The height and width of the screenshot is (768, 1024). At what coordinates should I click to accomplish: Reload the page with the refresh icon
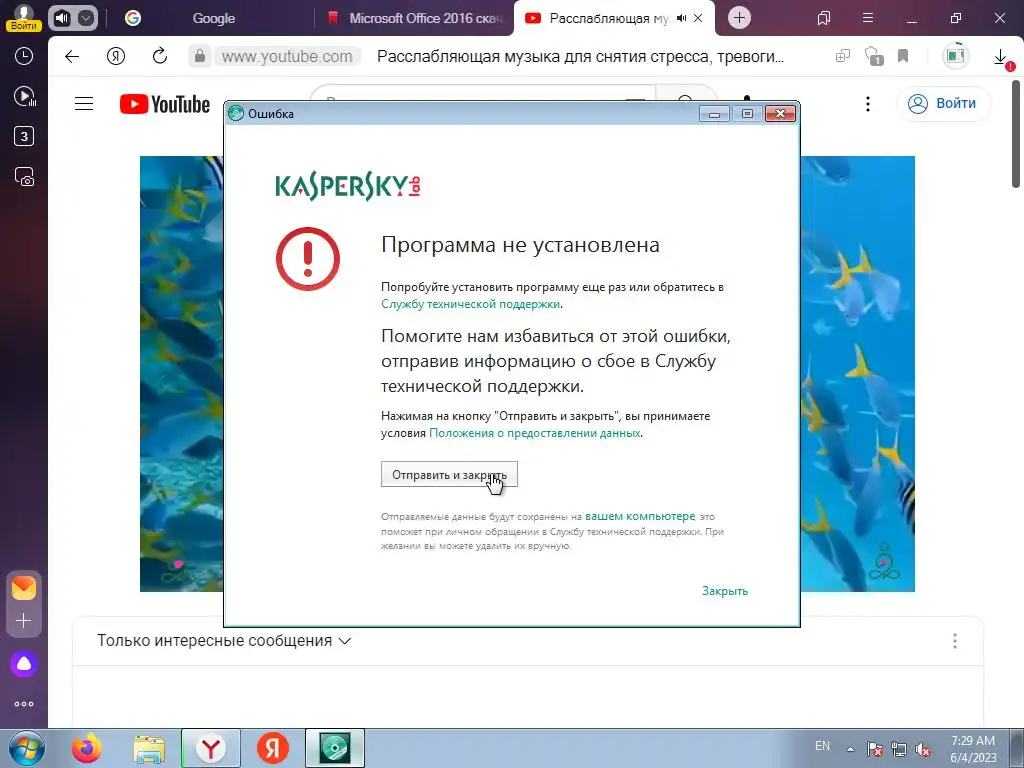click(x=159, y=57)
